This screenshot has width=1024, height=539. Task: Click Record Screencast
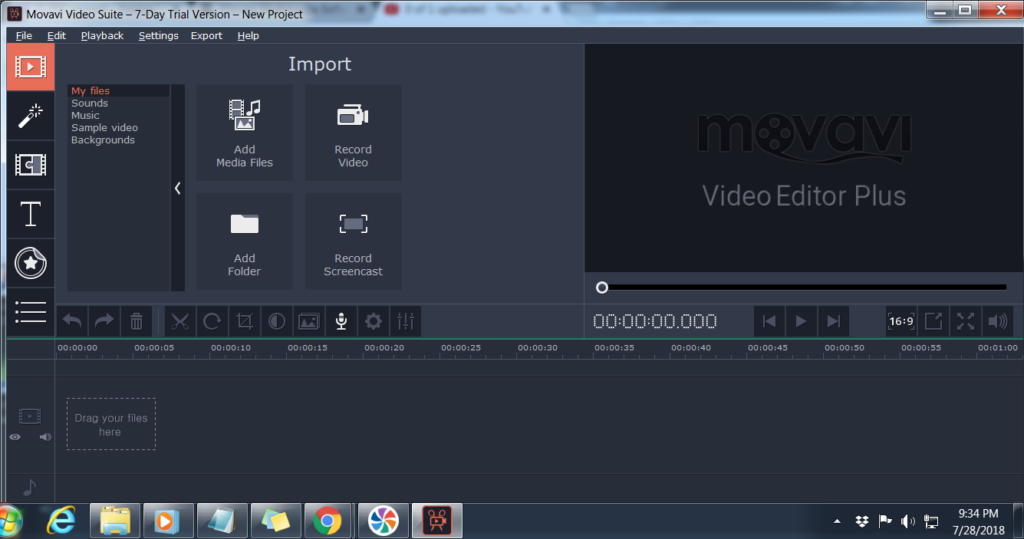[353, 242]
